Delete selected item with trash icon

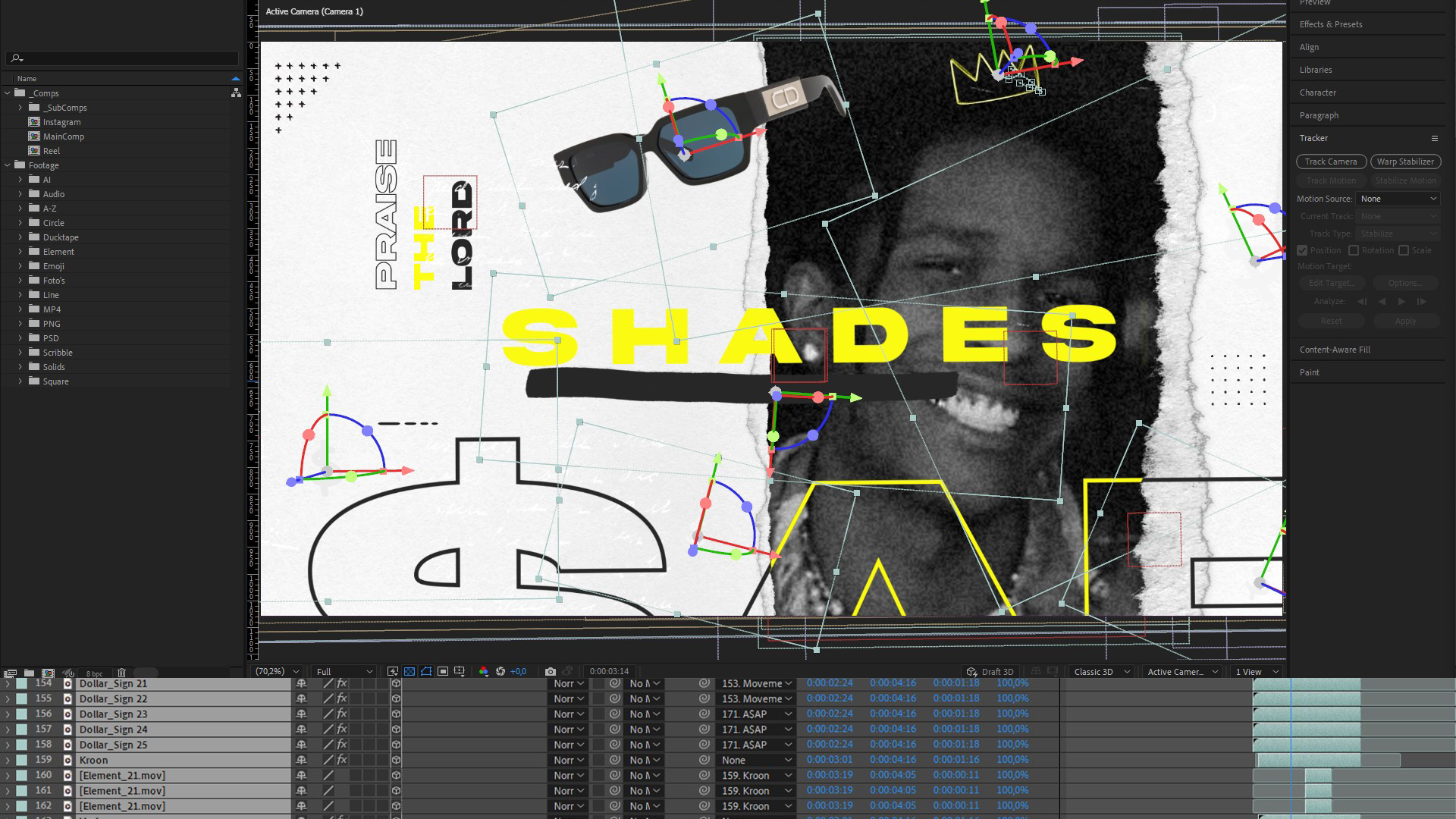[121, 673]
